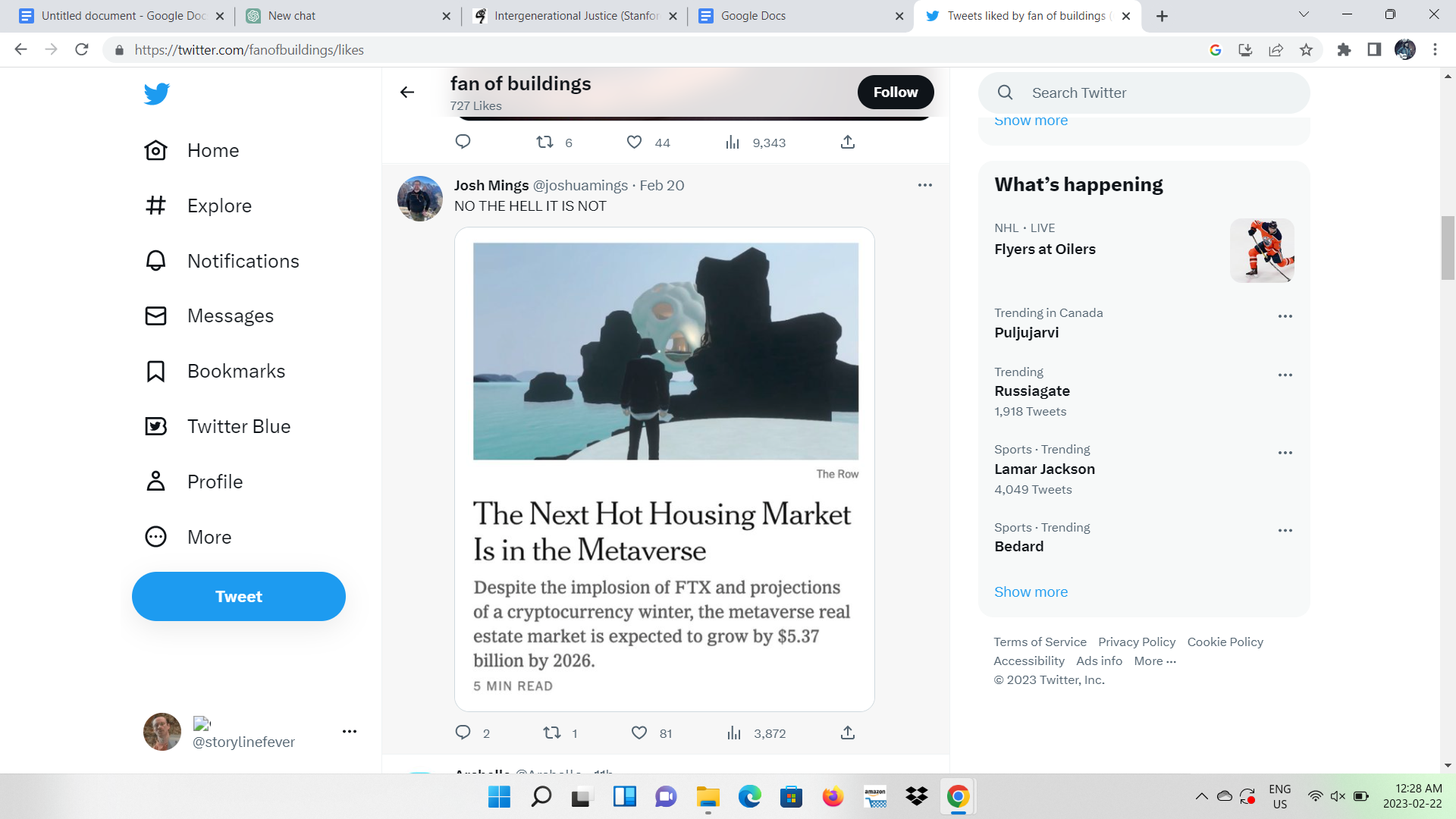
Task: Switch to Intergenerational Justice tab
Action: pyautogui.click(x=575, y=16)
